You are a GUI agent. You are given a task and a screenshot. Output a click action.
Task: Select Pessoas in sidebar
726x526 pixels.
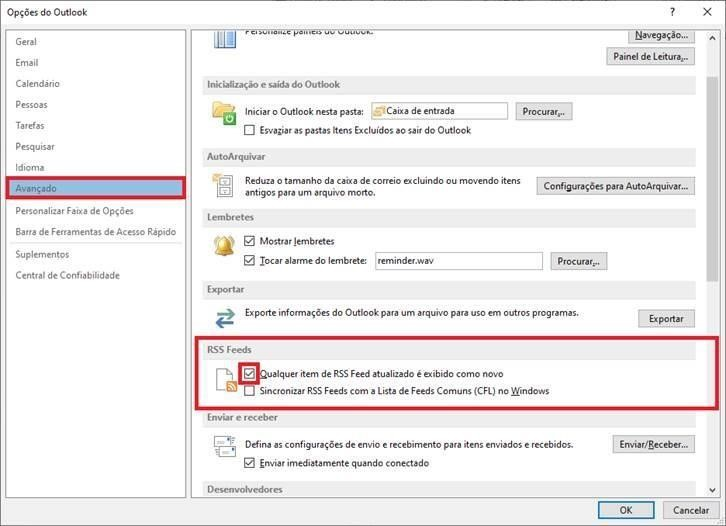point(96,105)
